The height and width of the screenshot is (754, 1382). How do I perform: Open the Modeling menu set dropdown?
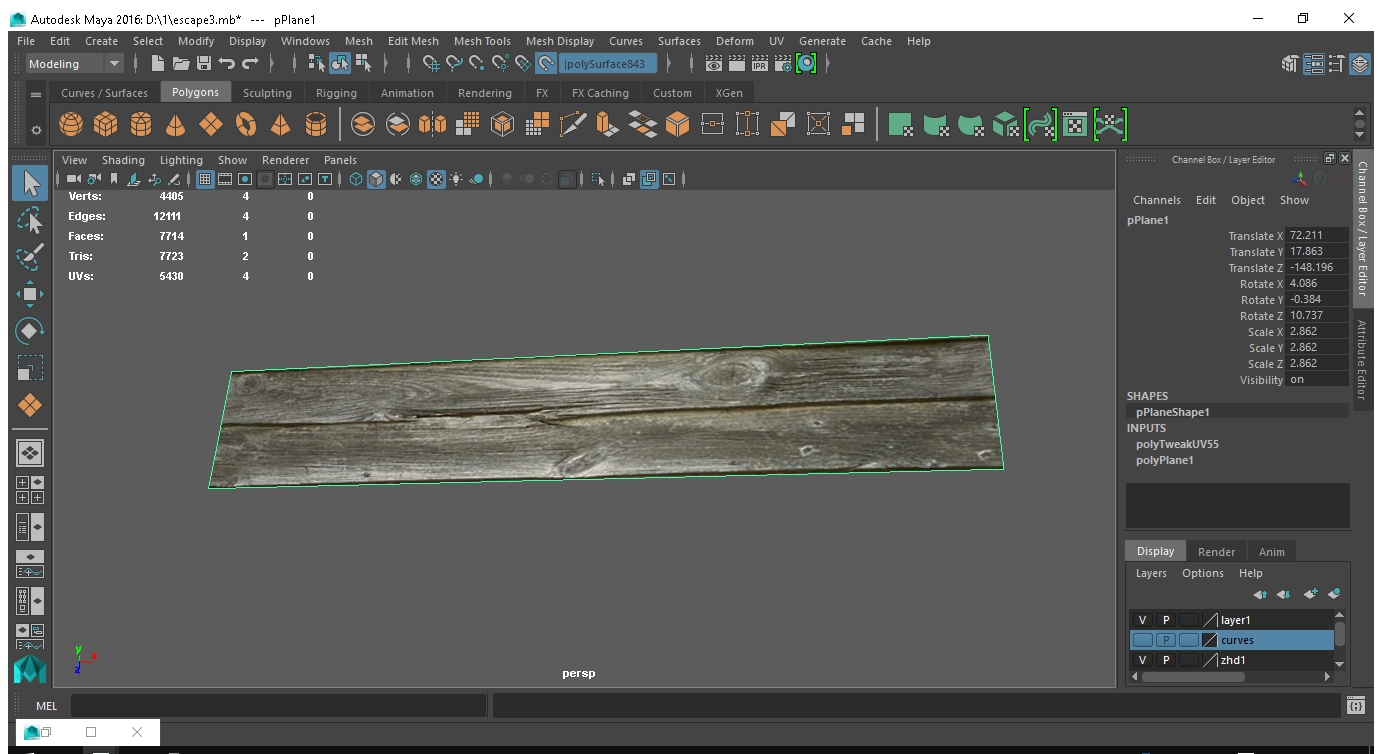click(x=114, y=64)
